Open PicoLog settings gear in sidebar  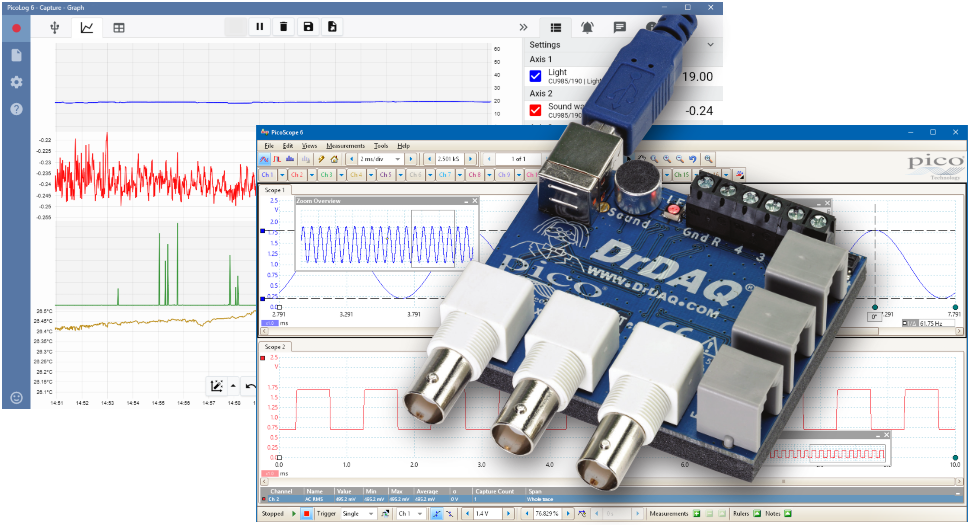point(17,82)
